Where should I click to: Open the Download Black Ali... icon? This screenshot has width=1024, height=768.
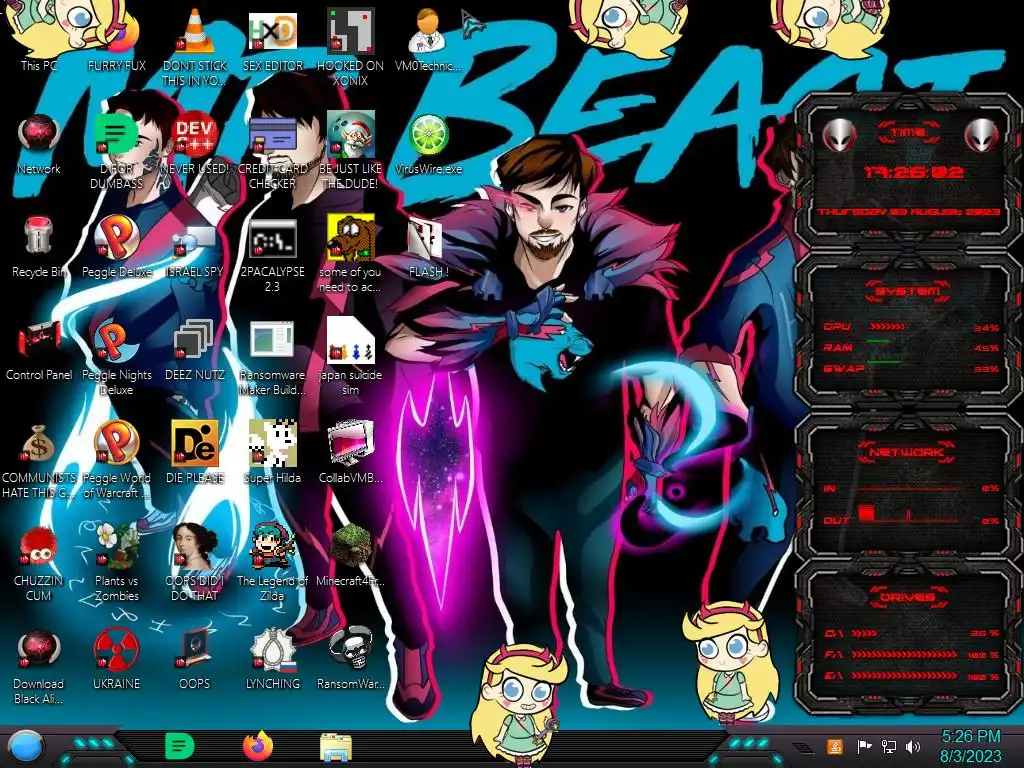click(x=39, y=667)
